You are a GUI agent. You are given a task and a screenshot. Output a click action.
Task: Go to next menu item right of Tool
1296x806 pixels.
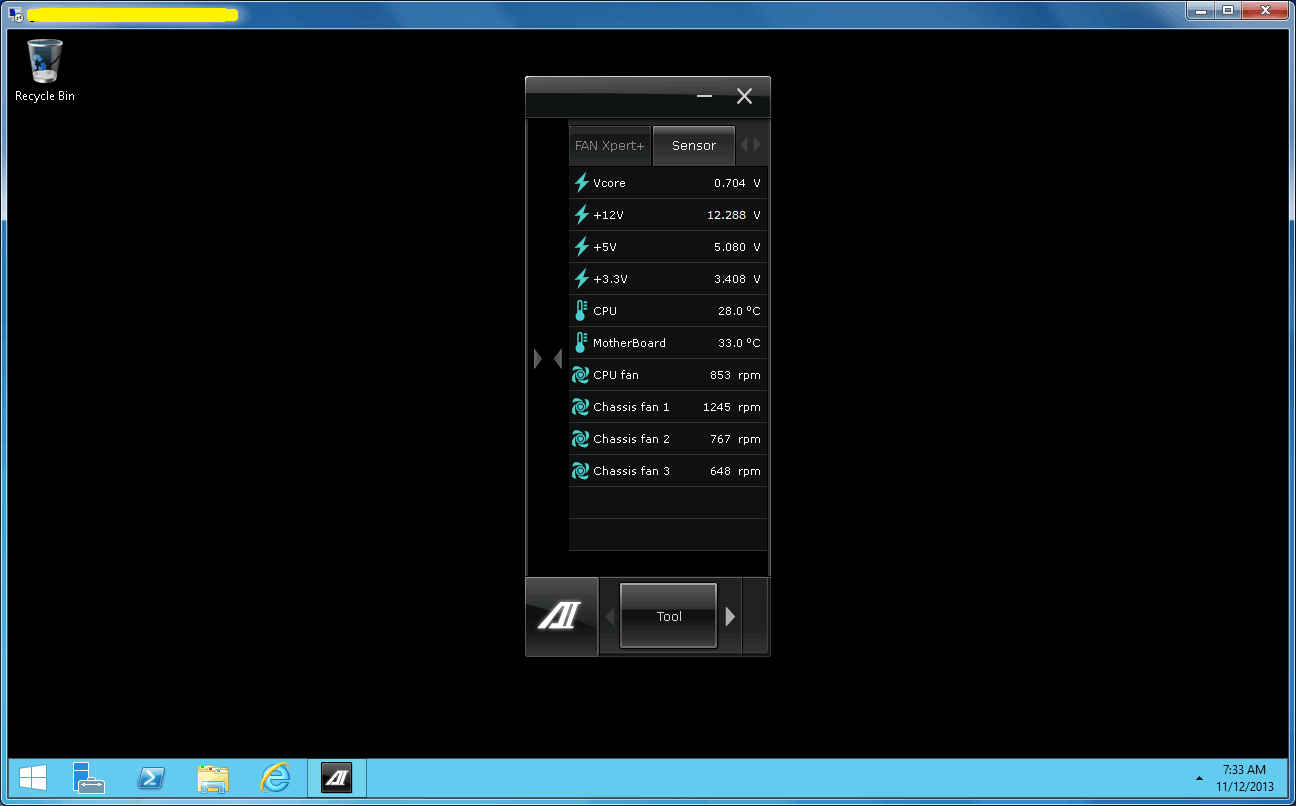(730, 616)
